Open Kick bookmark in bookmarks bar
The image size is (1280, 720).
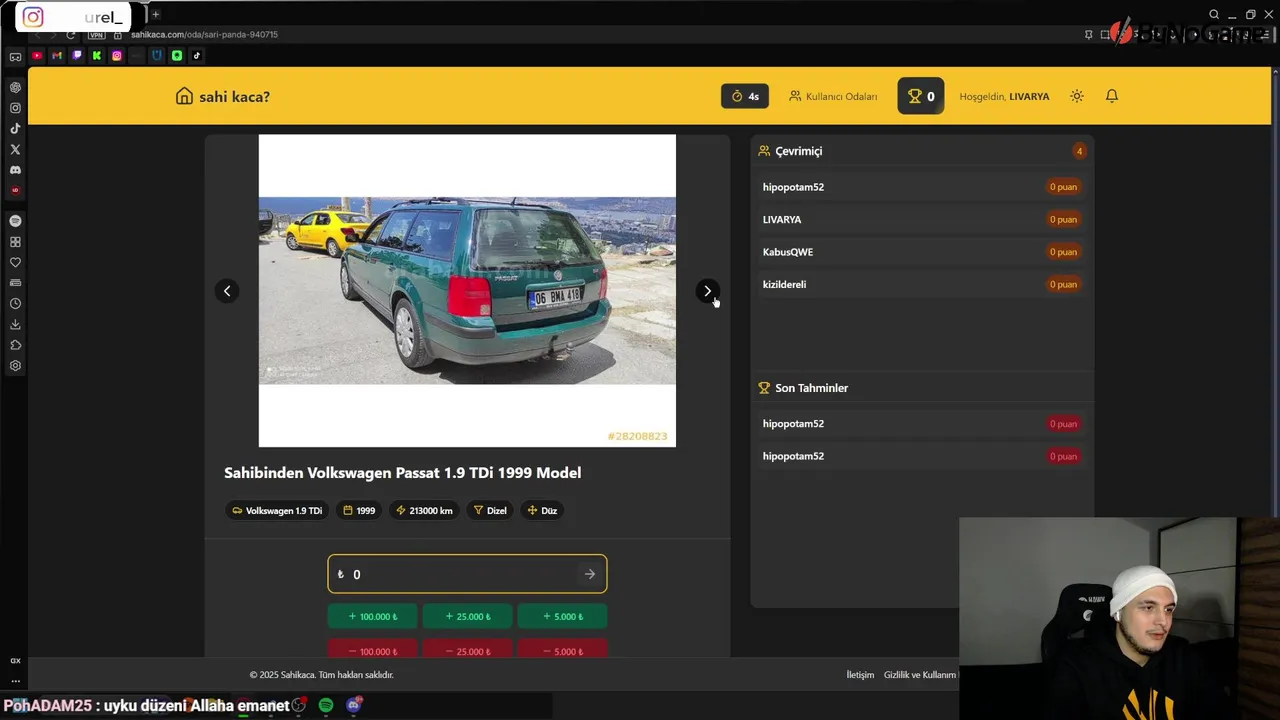[x=97, y=56]
